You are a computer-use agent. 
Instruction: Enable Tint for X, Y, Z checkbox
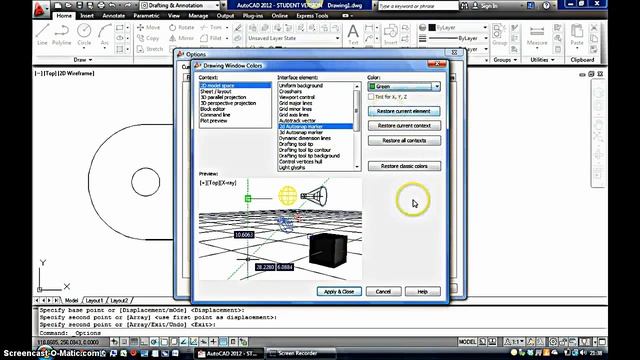pos(371,97)
